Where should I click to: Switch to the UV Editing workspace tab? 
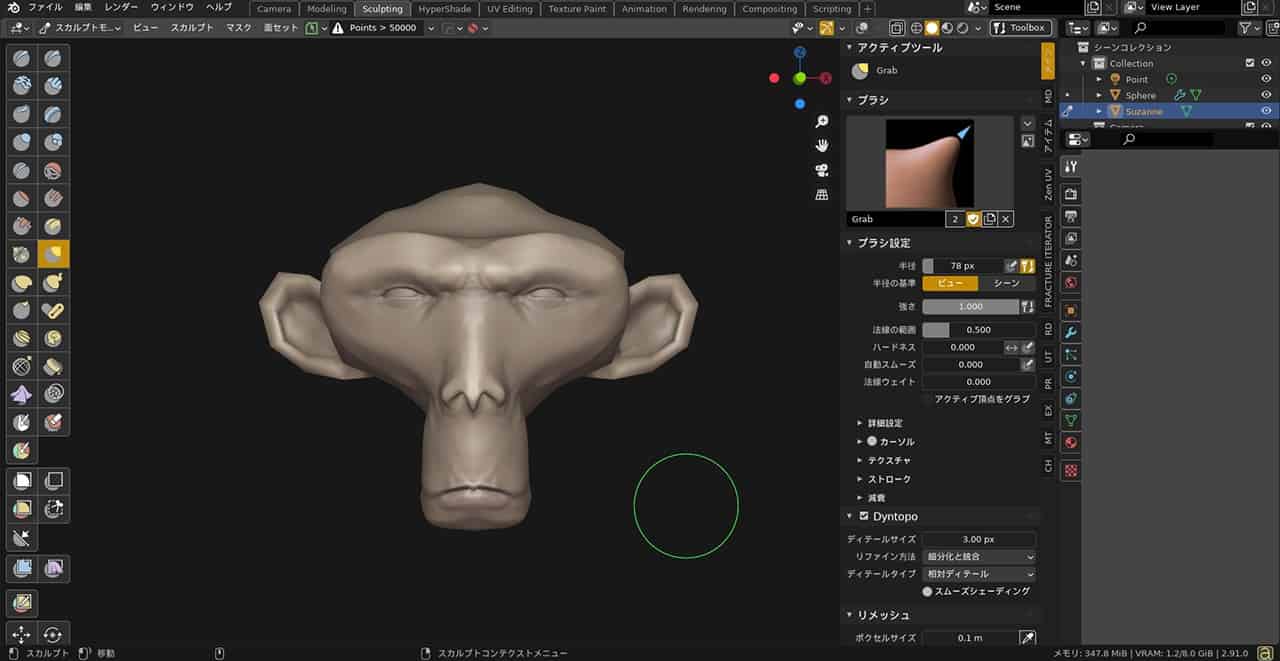coord(510,9)
